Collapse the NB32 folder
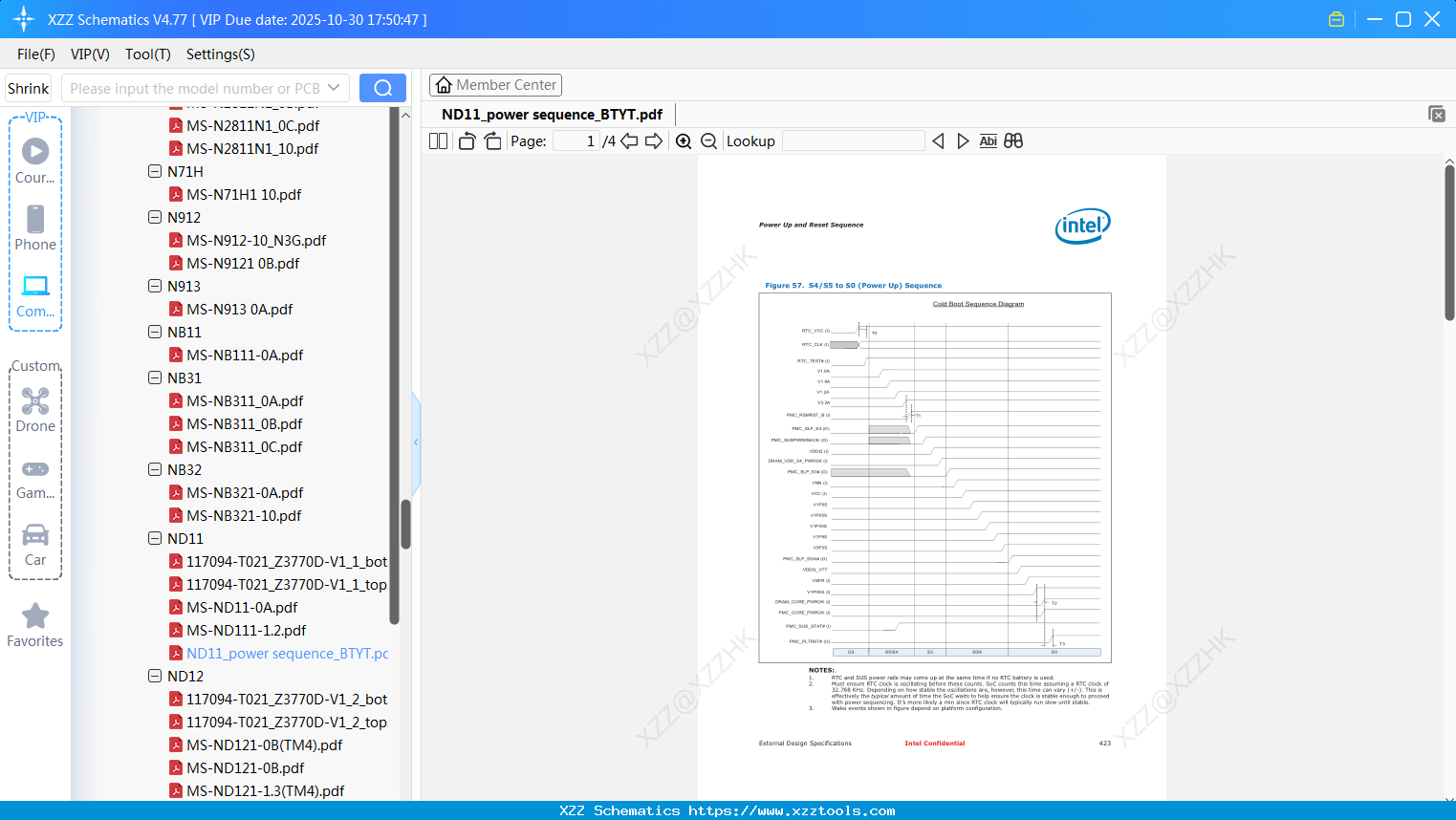Image resolution: width=1456 pixels, height=820 pixels. point(155,469)
